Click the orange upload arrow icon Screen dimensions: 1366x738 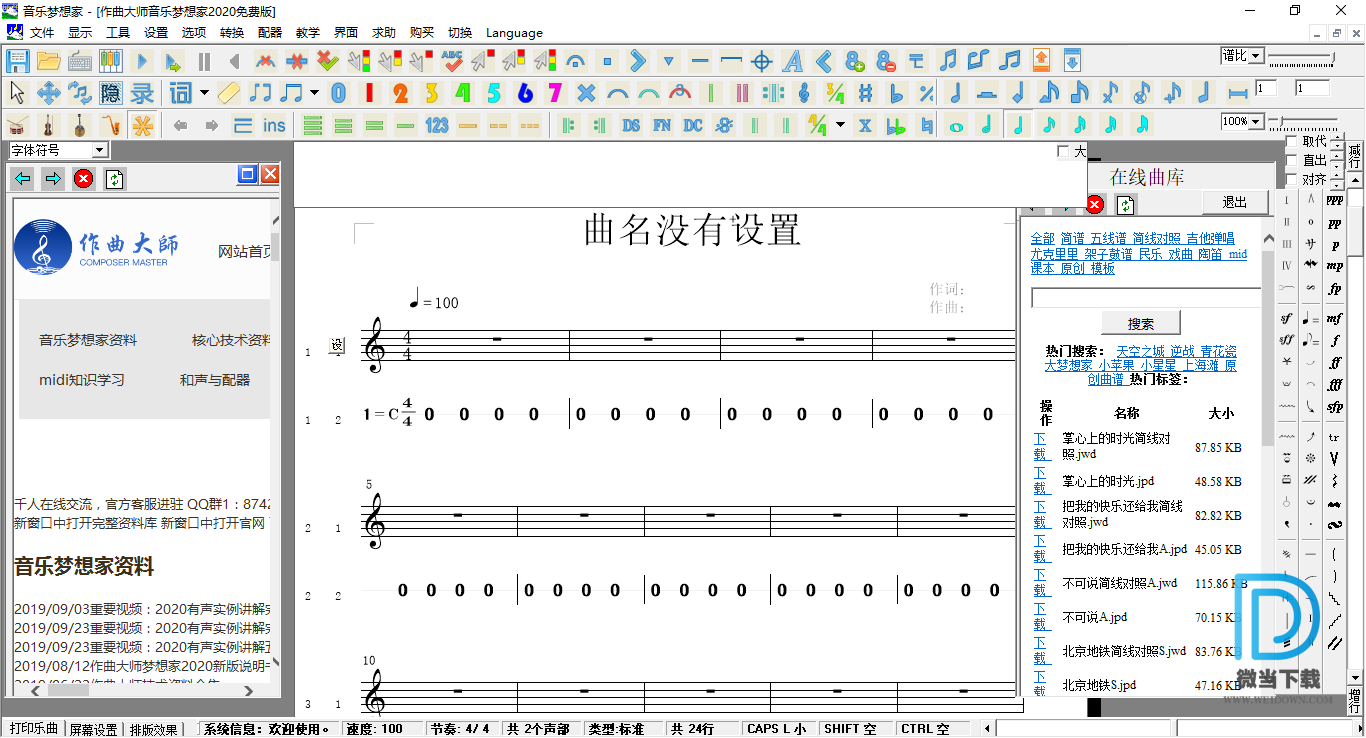pos(1041,59)
